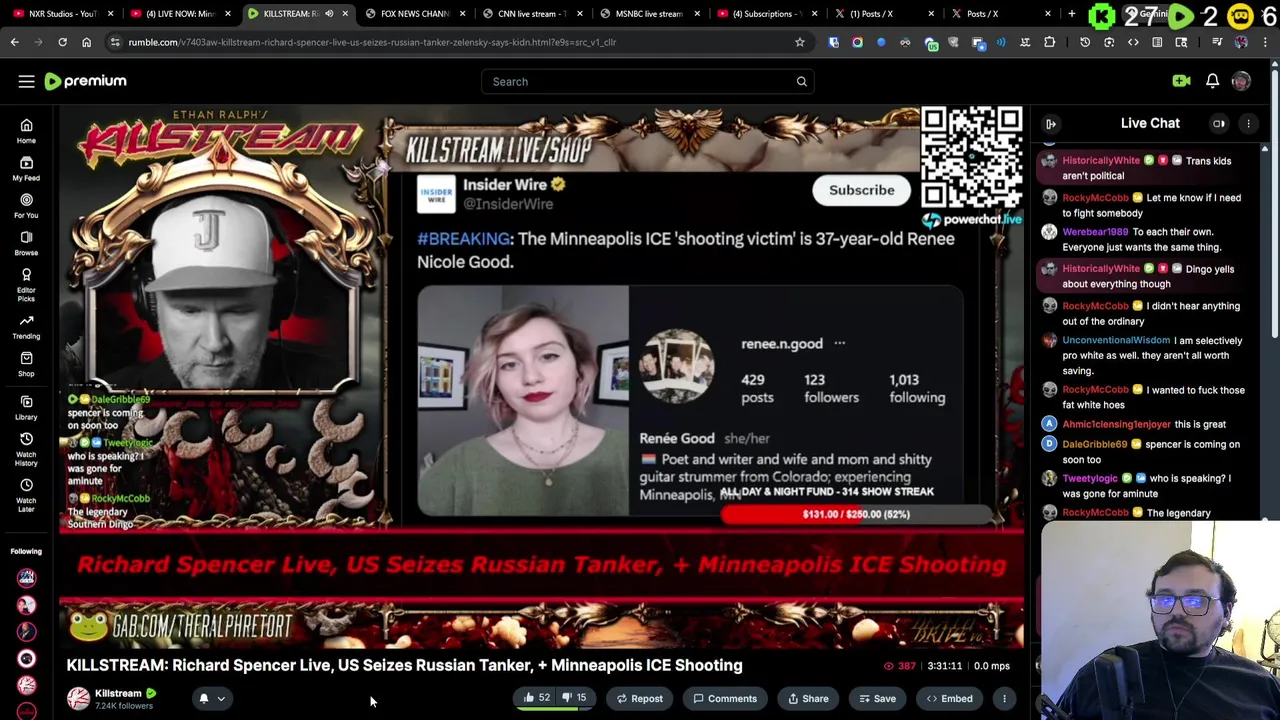Click the stream duration 3:31:11
The width and height of the screenshot is (1280, 720).
point(945,666)
